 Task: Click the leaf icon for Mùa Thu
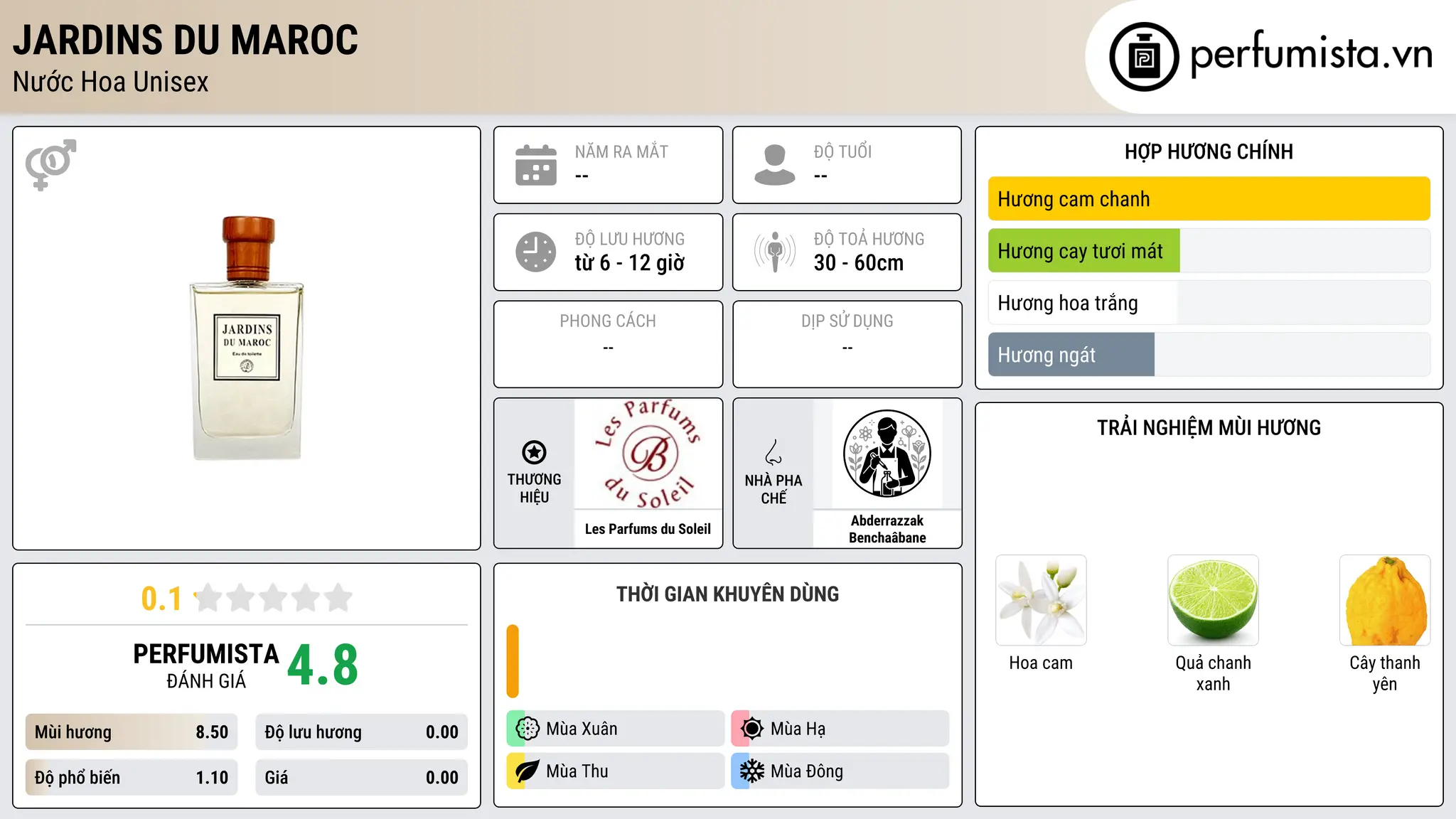(528, 771)
